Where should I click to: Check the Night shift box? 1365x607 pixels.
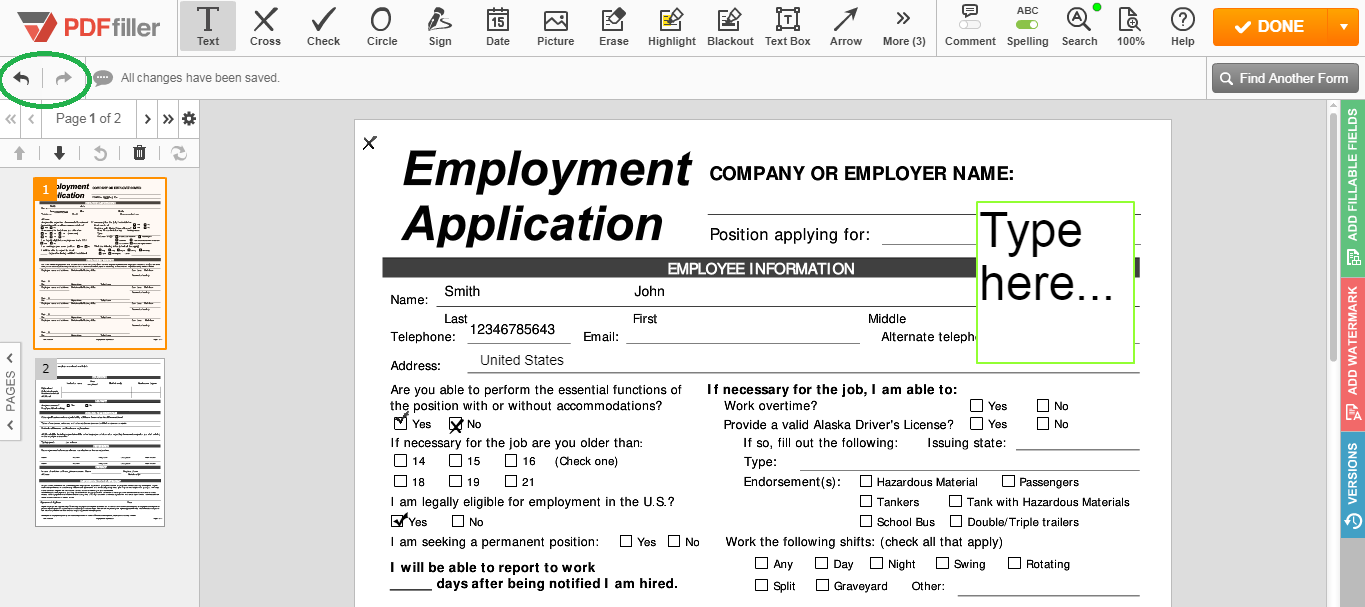point(877,563)
